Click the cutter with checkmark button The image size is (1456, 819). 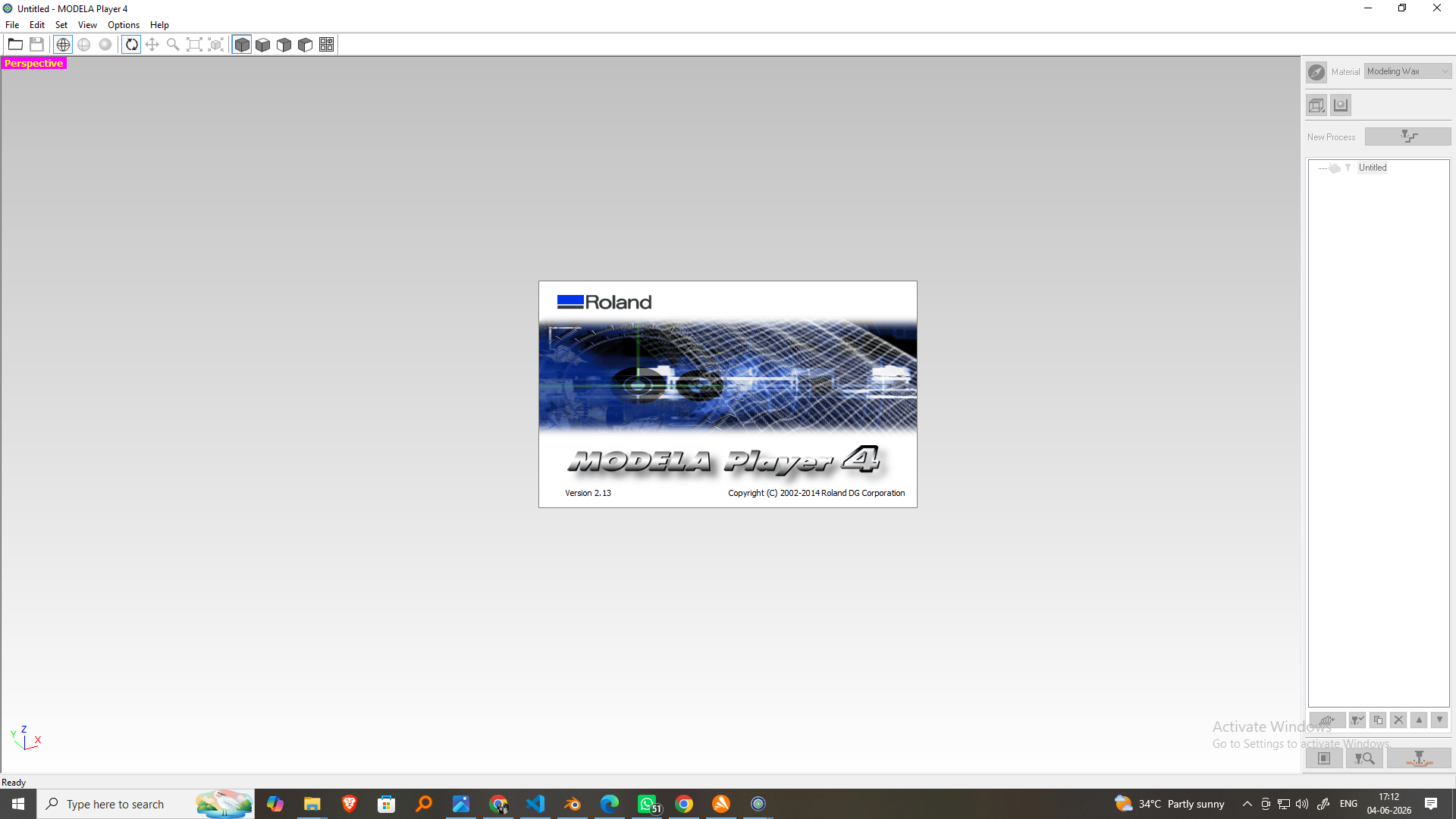(1357, 720)
